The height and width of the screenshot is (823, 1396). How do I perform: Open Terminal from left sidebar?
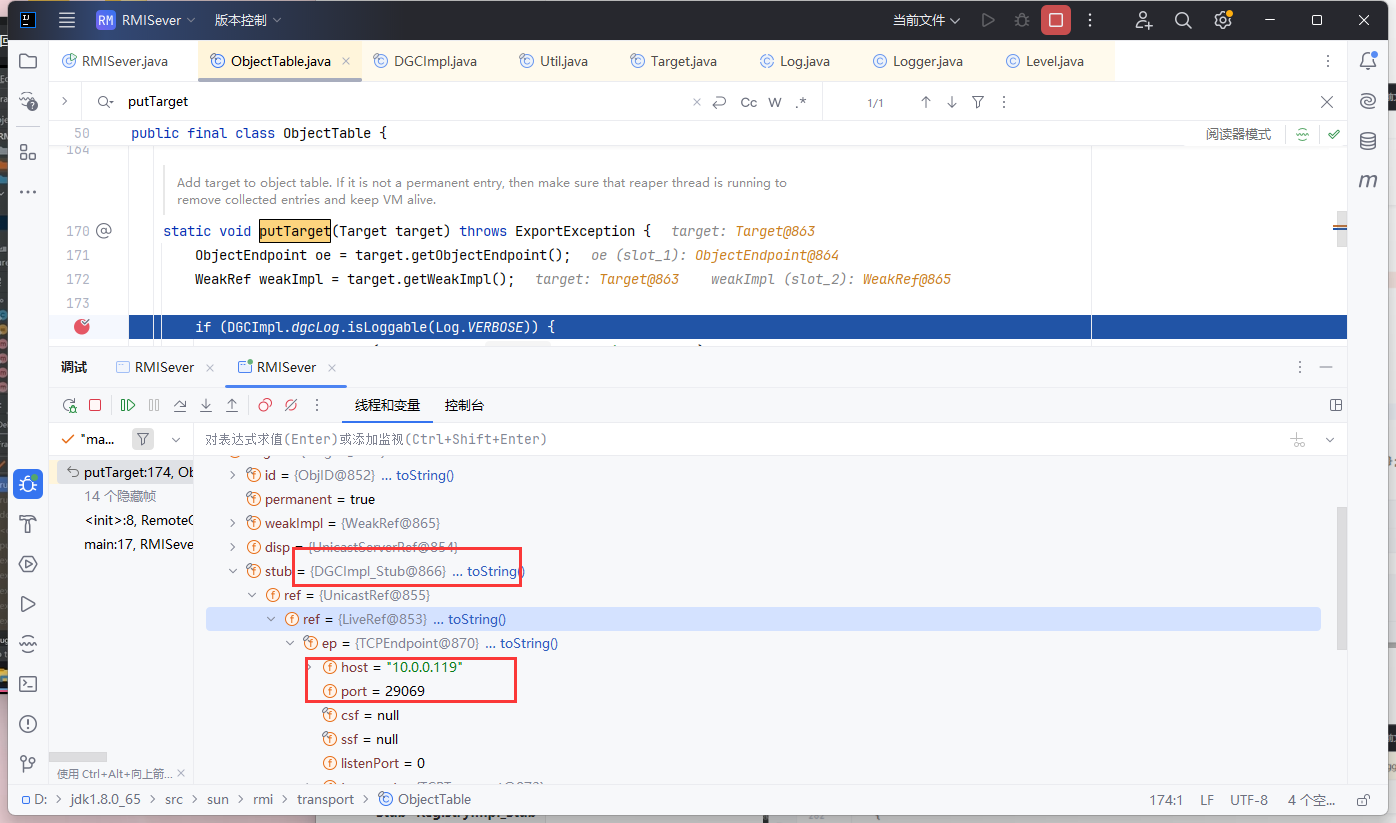28,684
